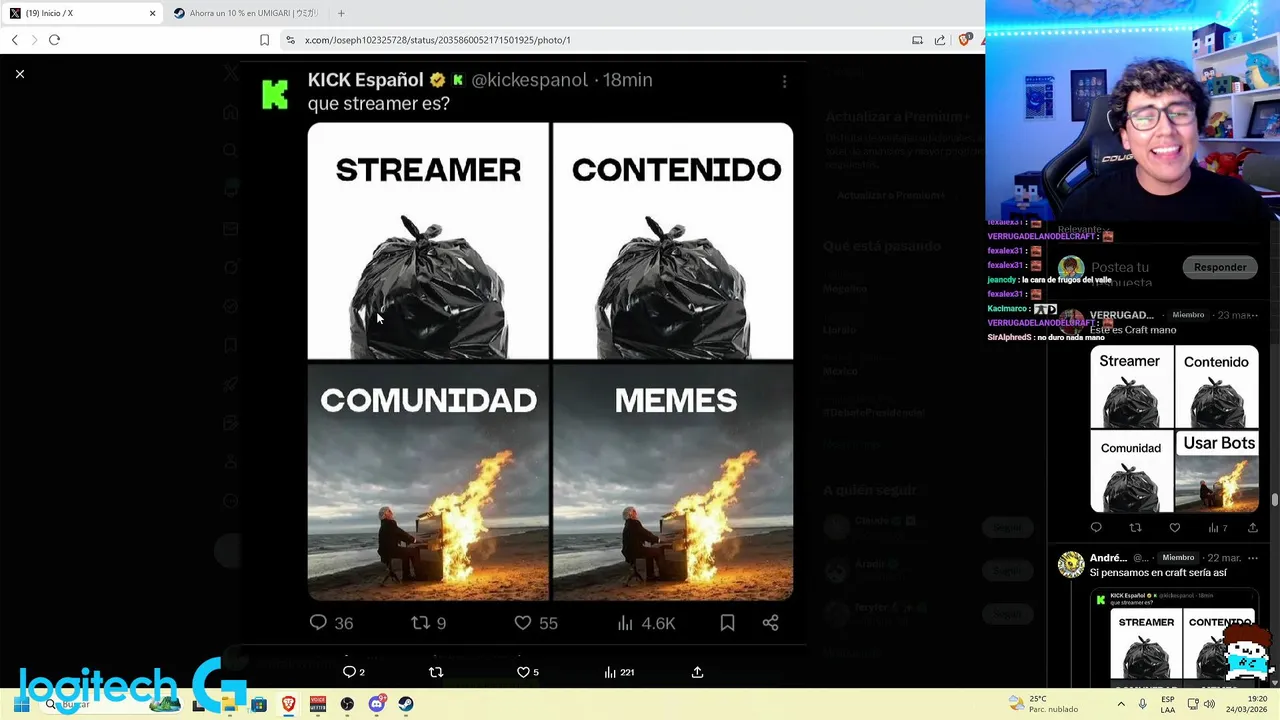Click the browser bookmark icon
This screenshot has width=1280, height=720.
[264, 40]
